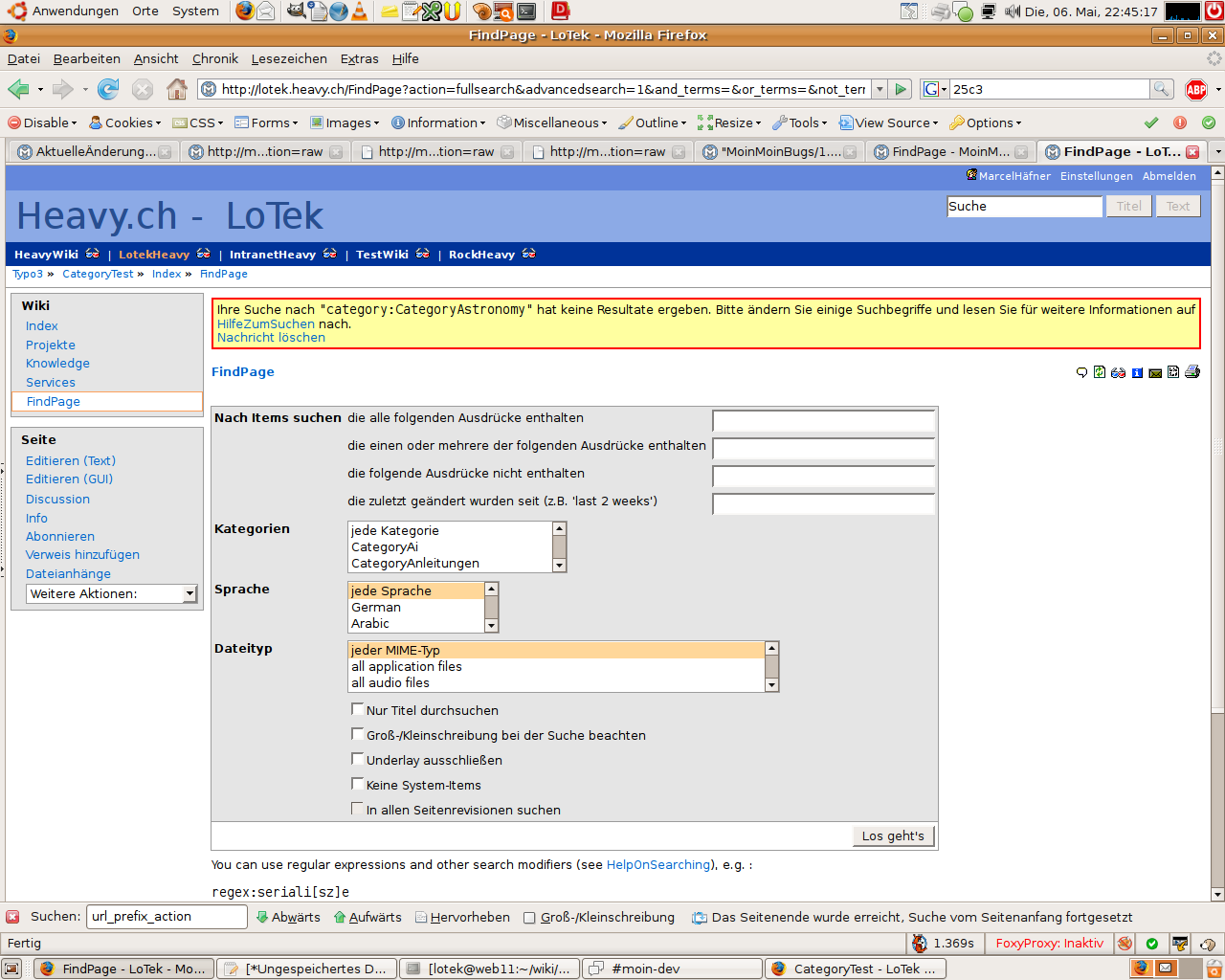
Task: Expand the Cookies developer toolbar menu
Action: pos(125,122)
